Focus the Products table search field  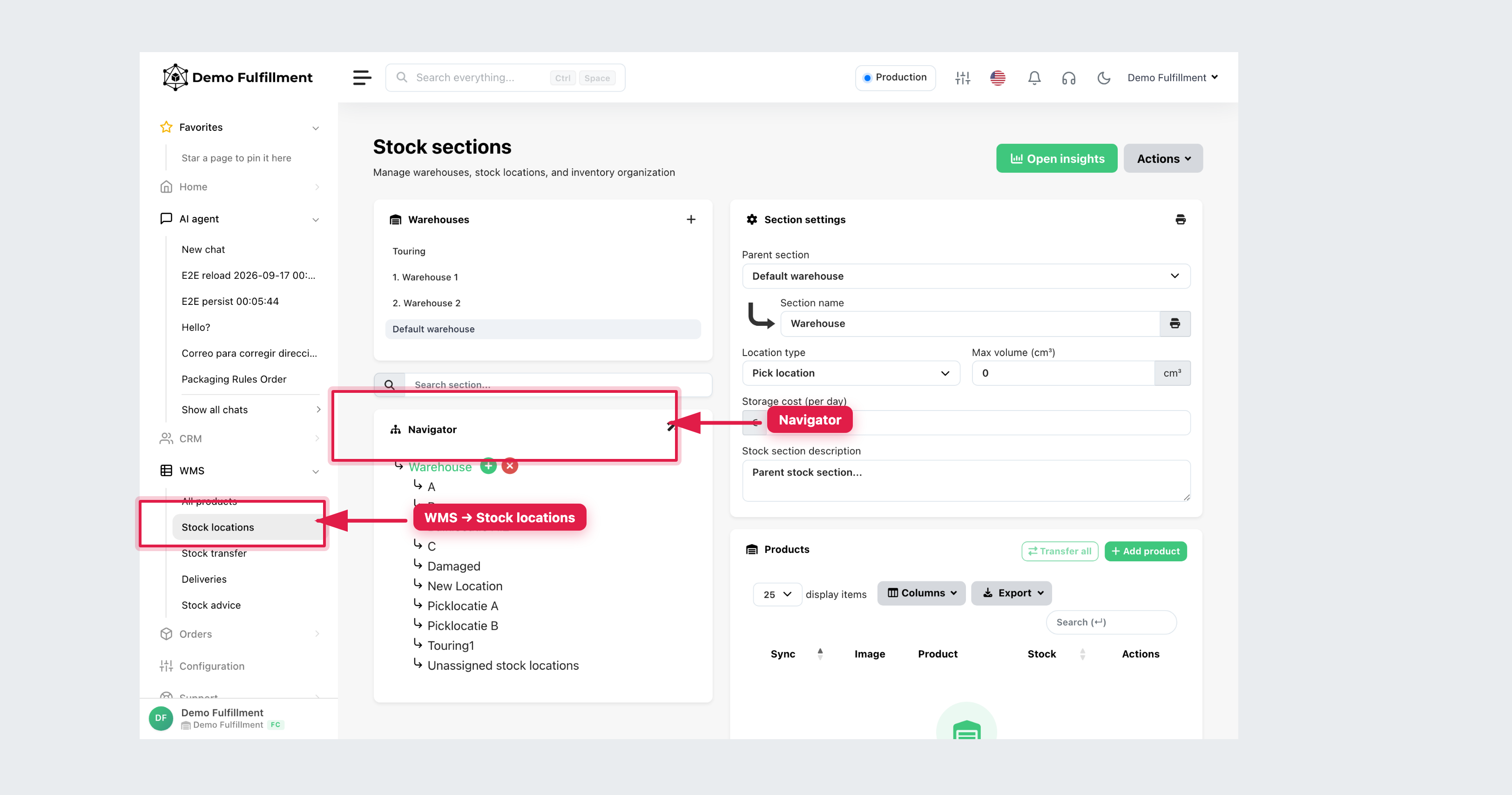click(x=1111, y=622)
